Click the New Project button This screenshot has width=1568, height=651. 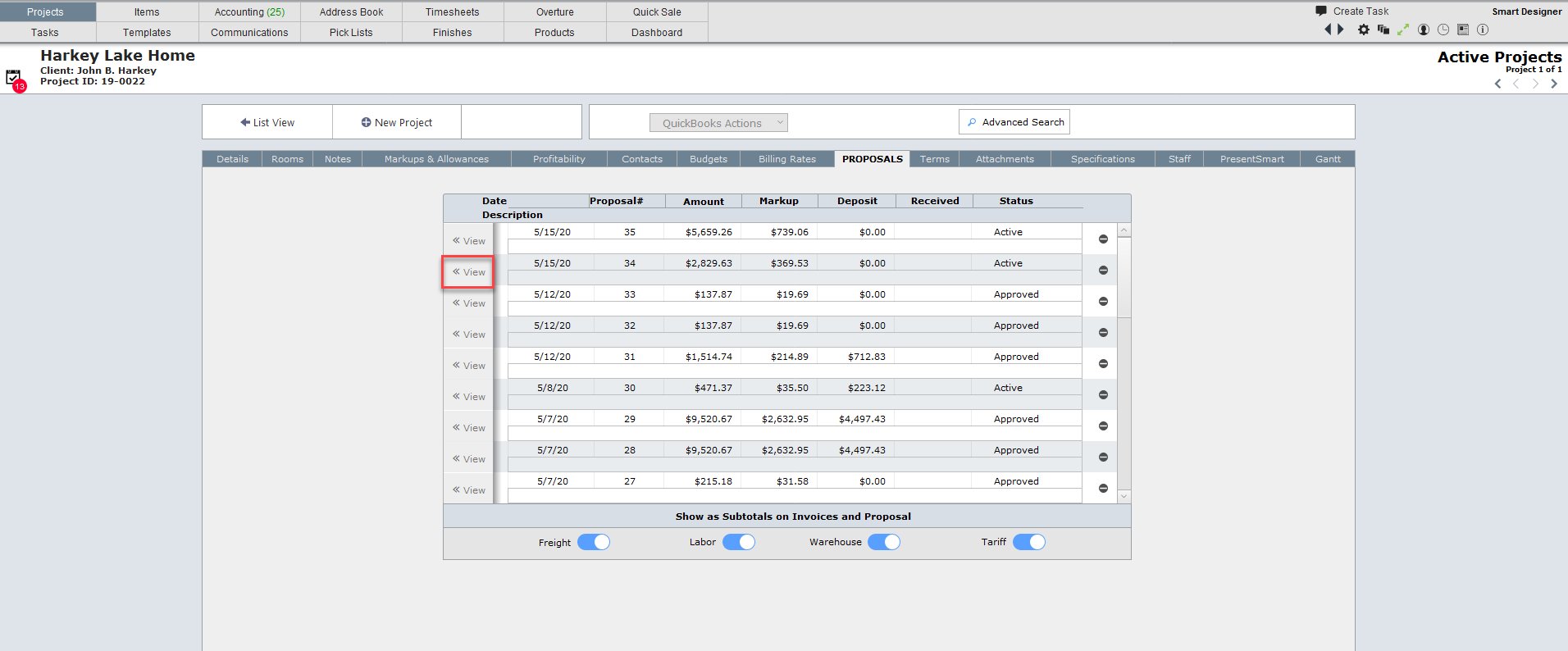[397, 122]
